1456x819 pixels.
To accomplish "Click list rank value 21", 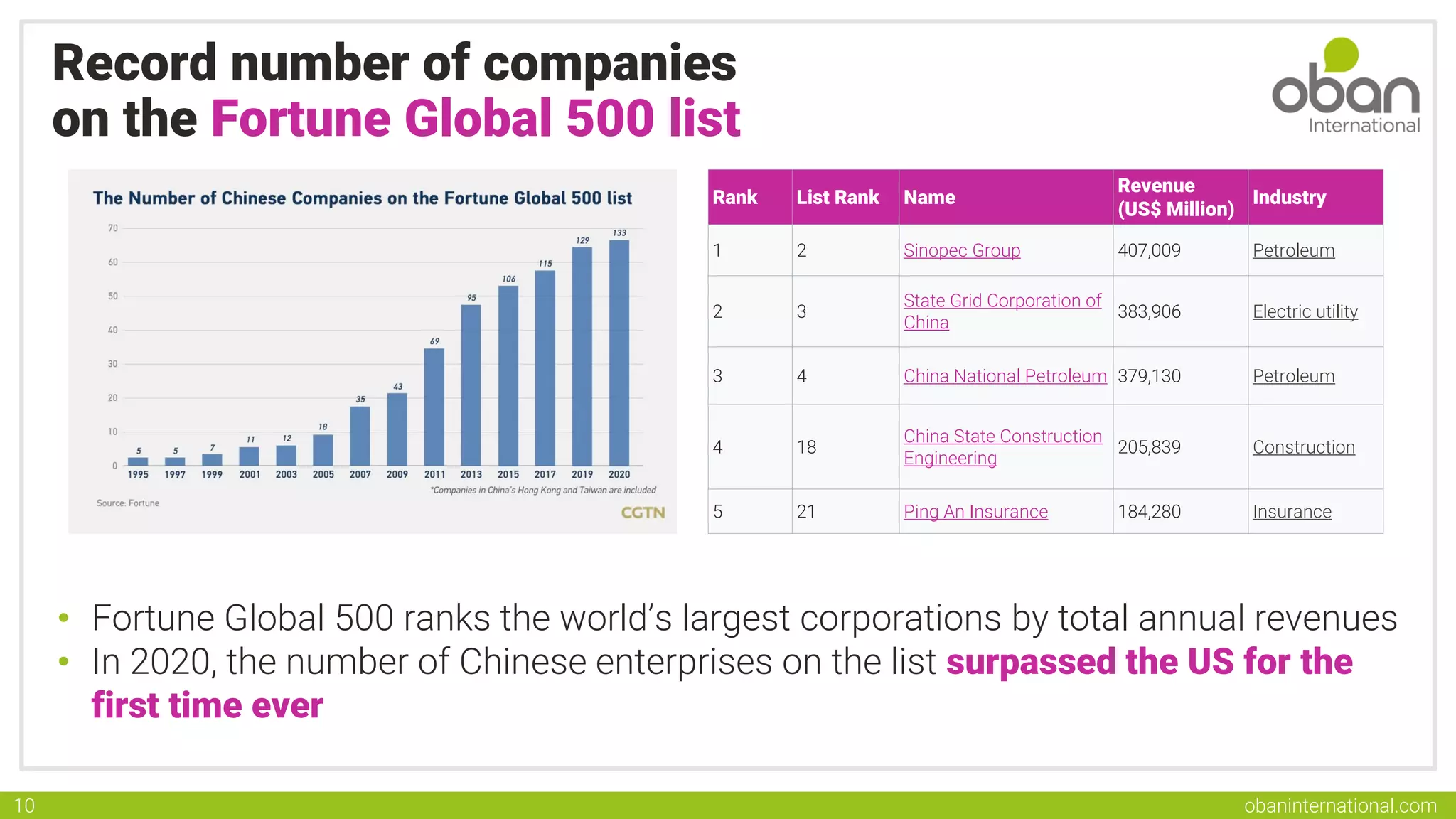I will pyautogui.click(x=806, y=512).
